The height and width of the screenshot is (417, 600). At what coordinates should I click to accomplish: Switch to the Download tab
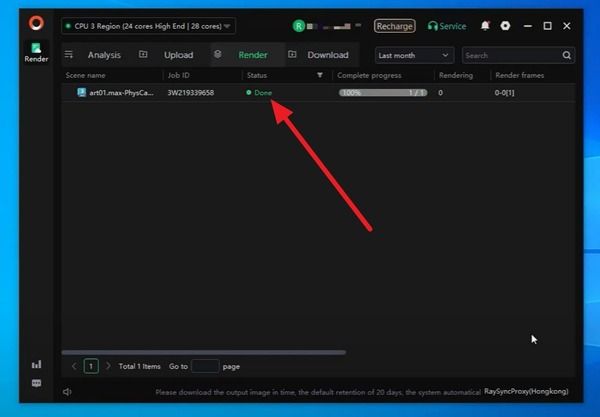coord(328,55)
